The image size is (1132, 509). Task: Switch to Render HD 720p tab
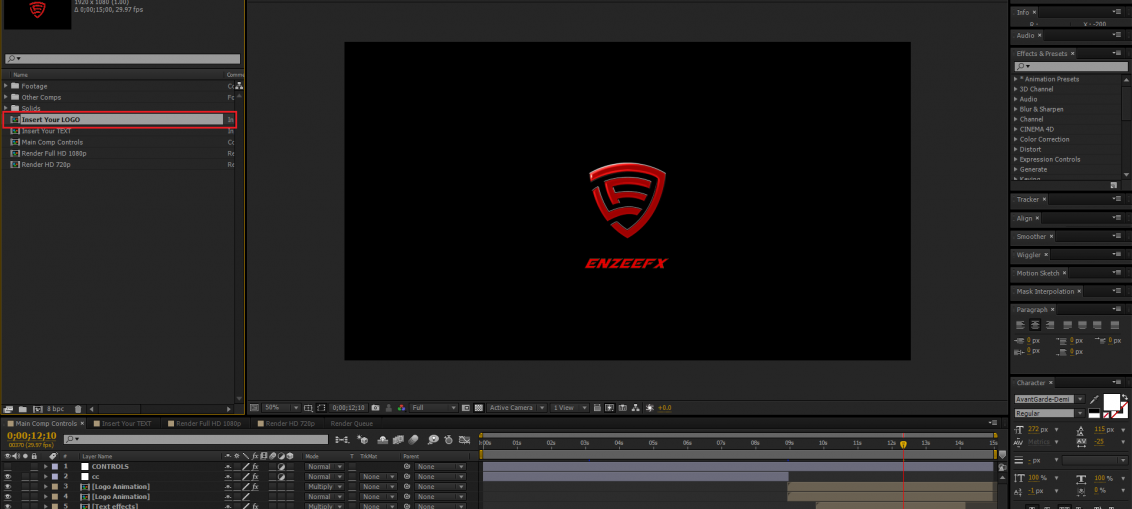290,424
